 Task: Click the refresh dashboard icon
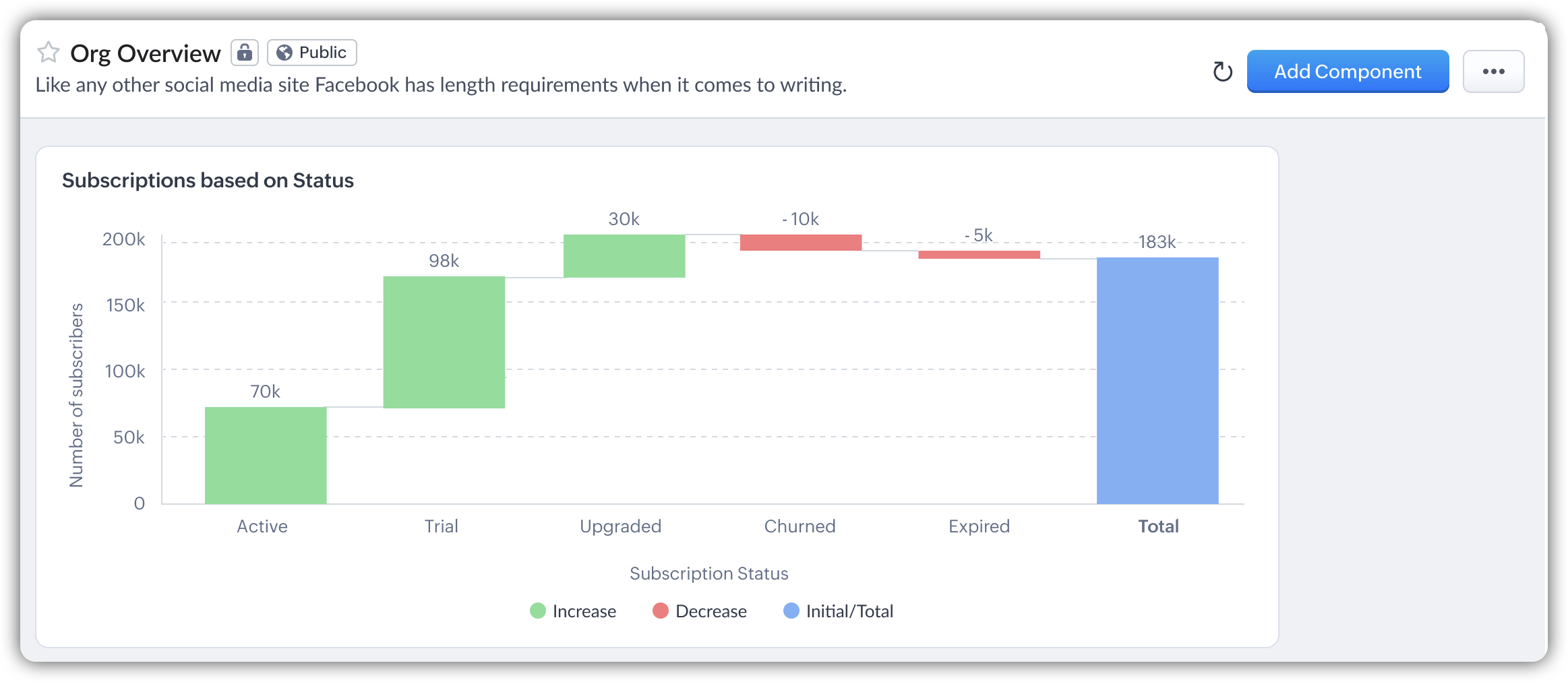(1222, 71)
